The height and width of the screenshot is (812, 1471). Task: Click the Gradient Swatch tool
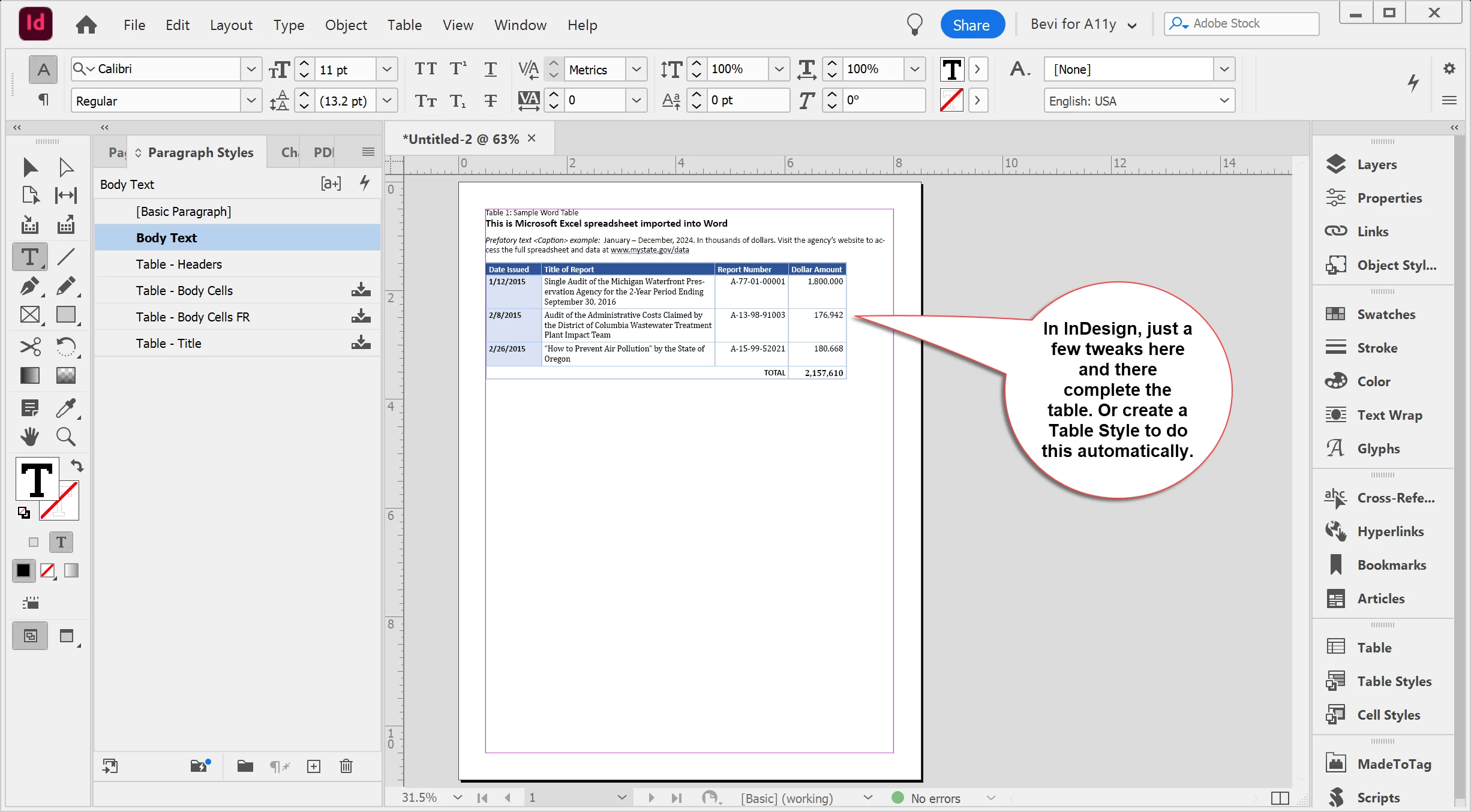[x=29, y=375]
